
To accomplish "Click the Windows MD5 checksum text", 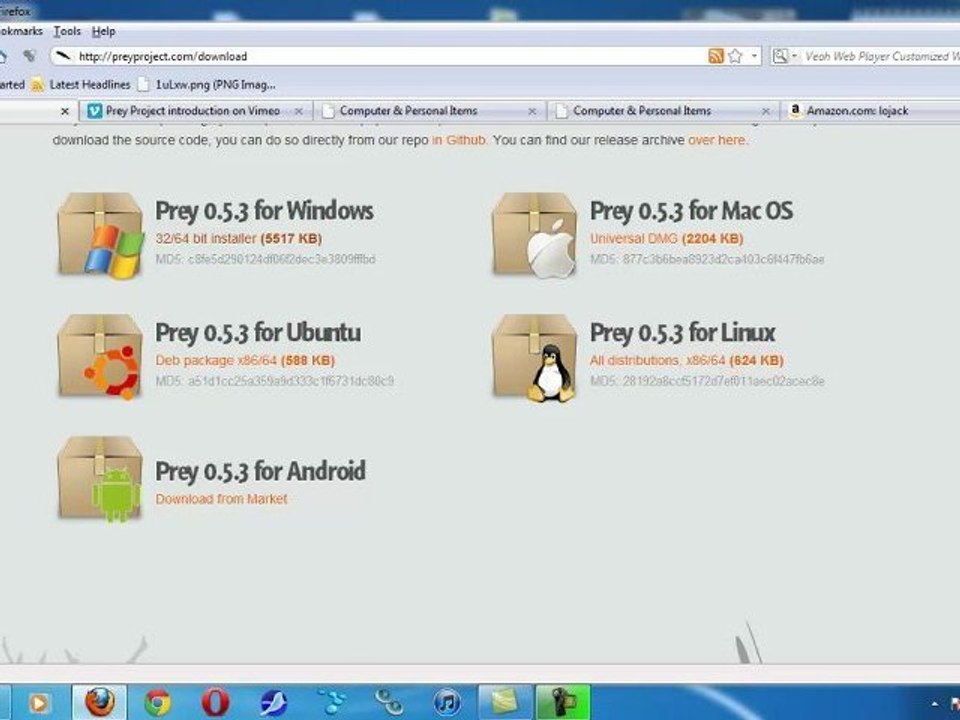I will [x=265, y=260].
